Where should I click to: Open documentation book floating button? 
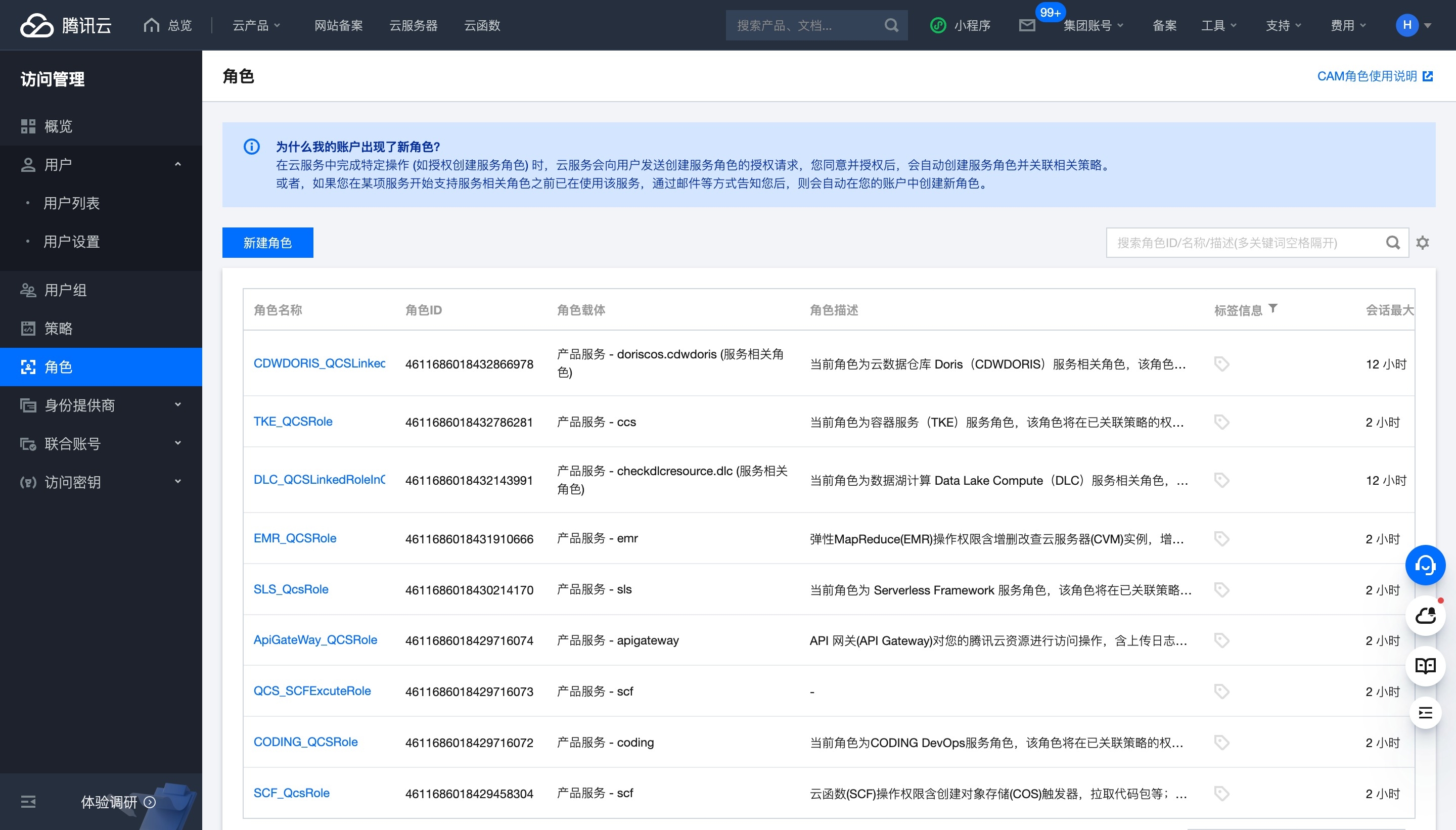pos(1425,666)
